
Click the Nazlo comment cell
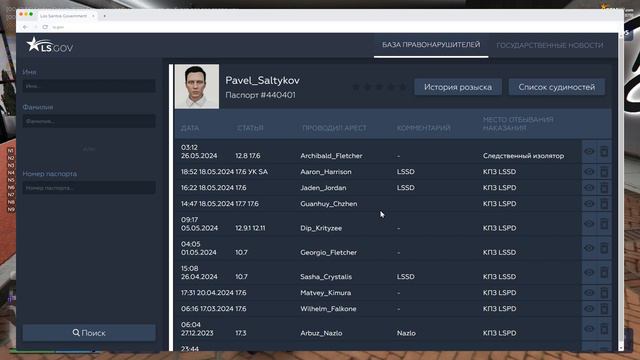point(406,333)
